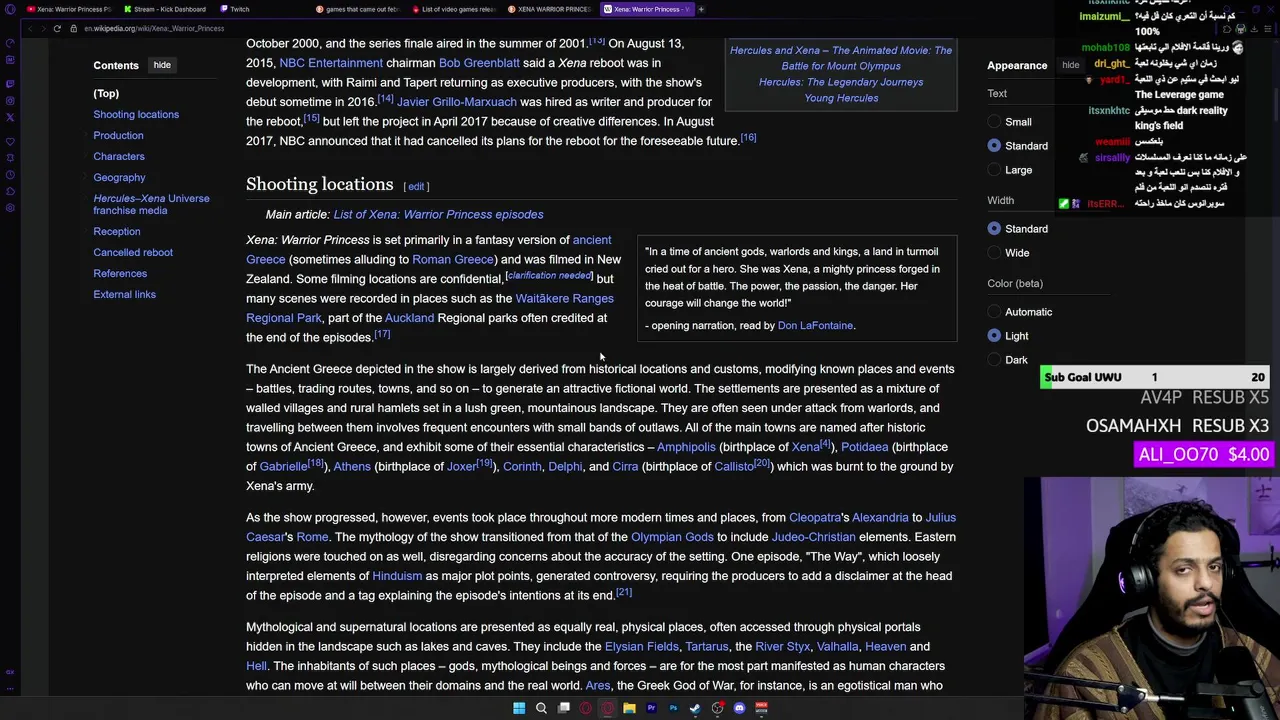Open history clock icon in sidebar

tap(10, 174)
